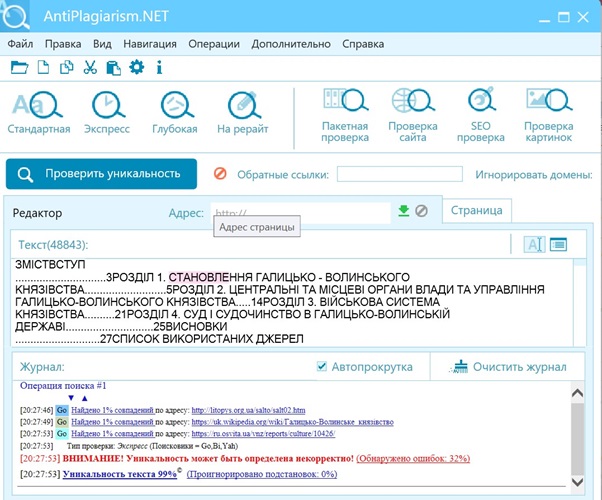Viewport: 602px width, 500px height.
Task: Click in the Адрес URL field
Action: (x=300, y=212)
